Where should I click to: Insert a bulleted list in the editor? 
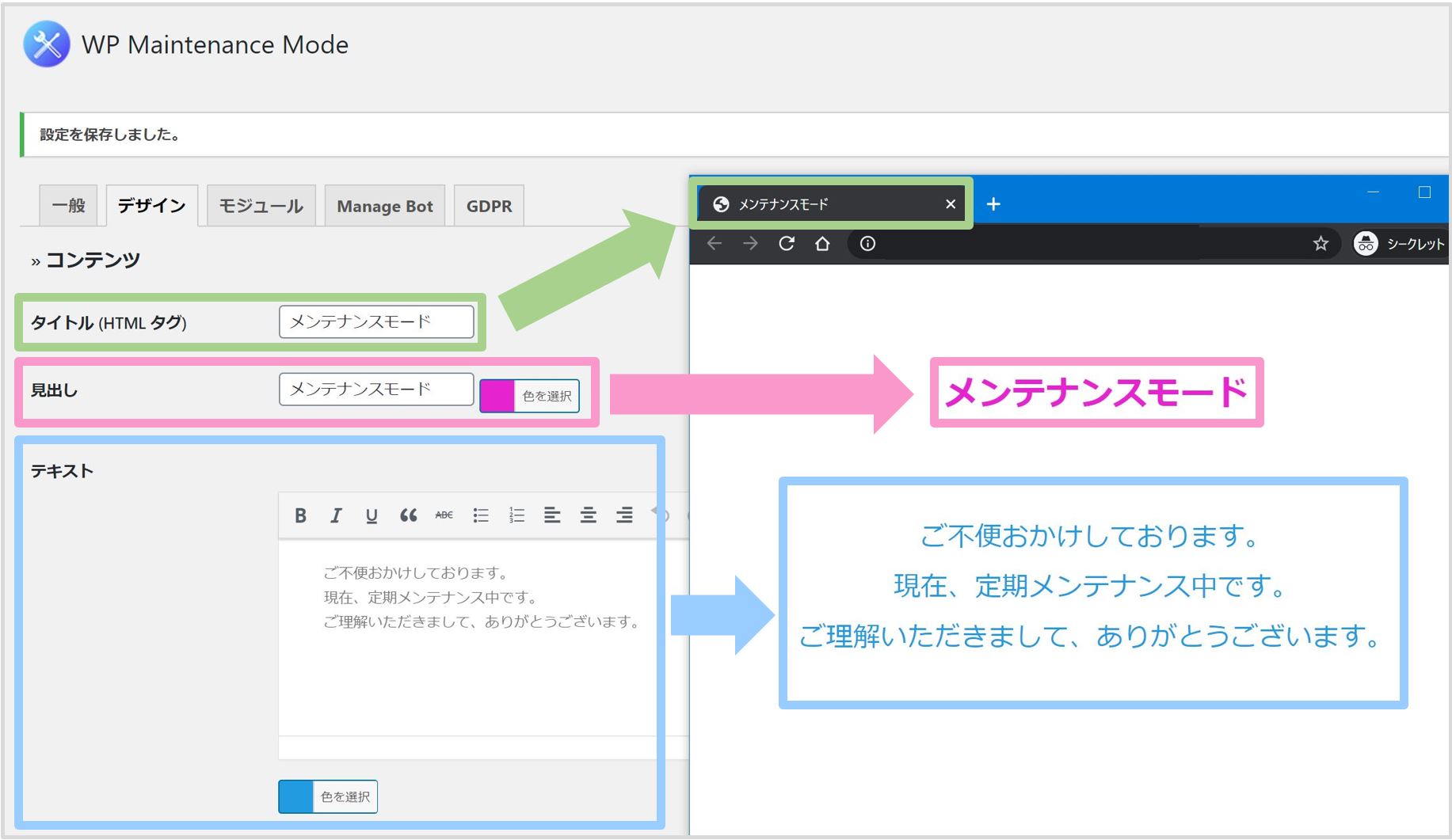point(481,515)
